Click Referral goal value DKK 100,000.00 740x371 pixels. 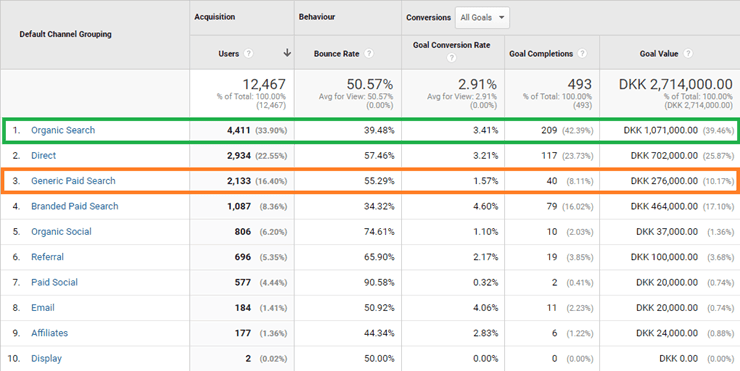(664, 257)
